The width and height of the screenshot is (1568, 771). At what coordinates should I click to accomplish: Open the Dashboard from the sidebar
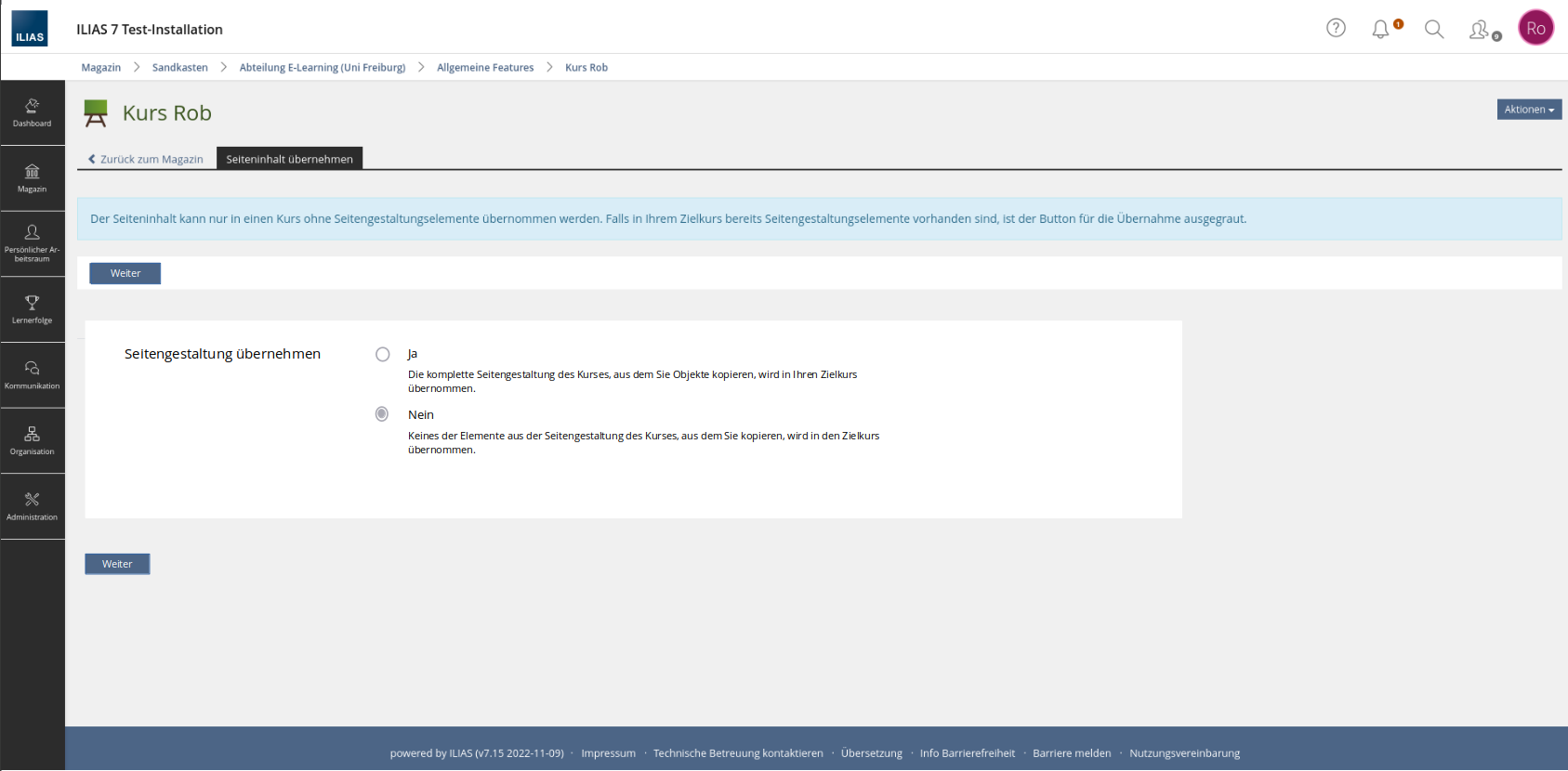[x=32, y=112]
